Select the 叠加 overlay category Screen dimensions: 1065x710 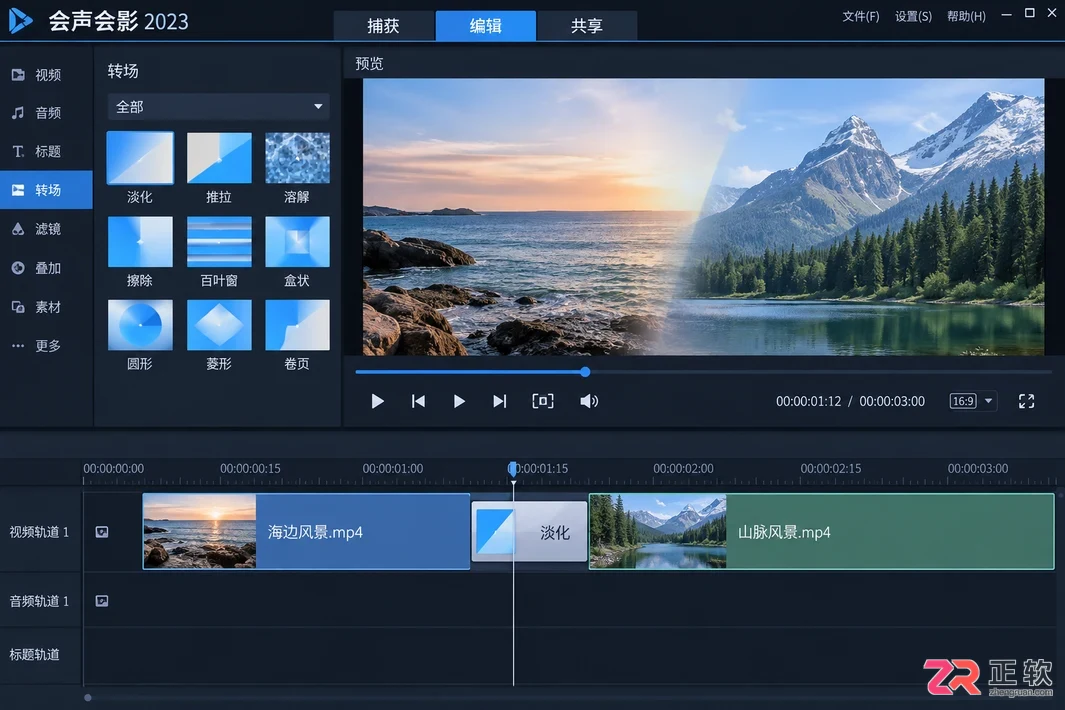[46, 268]
